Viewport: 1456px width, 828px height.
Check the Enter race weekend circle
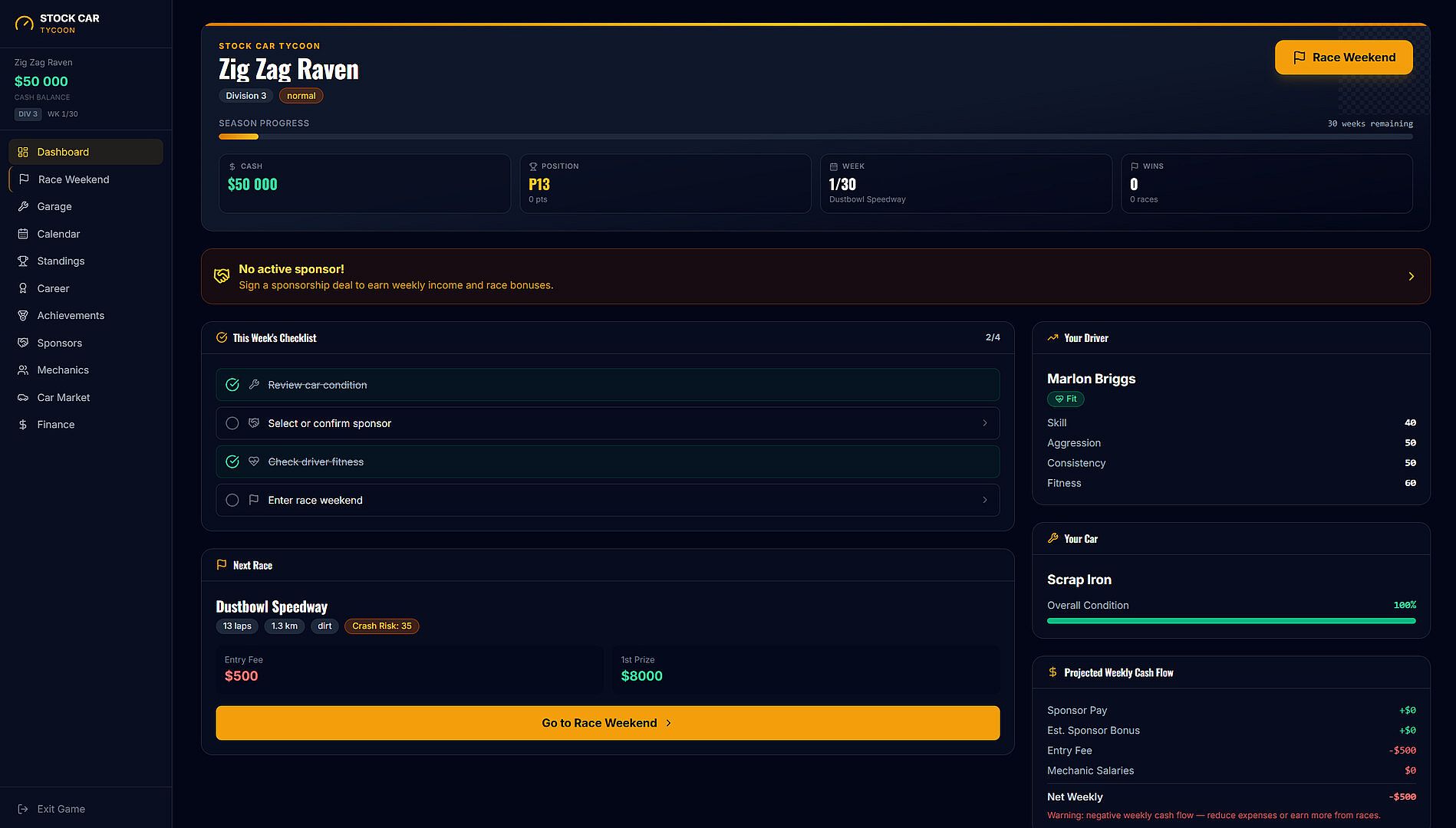point(232,500)
